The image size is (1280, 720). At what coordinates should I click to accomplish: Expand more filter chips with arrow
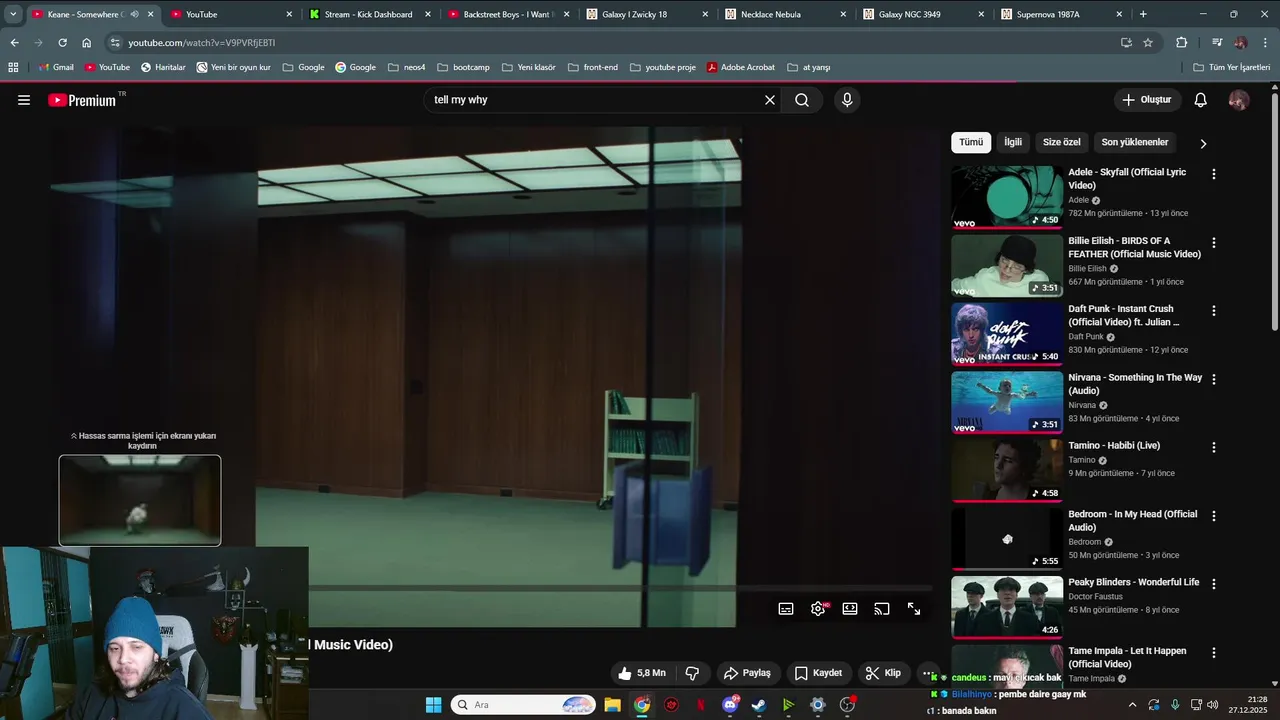point(1203,143)
